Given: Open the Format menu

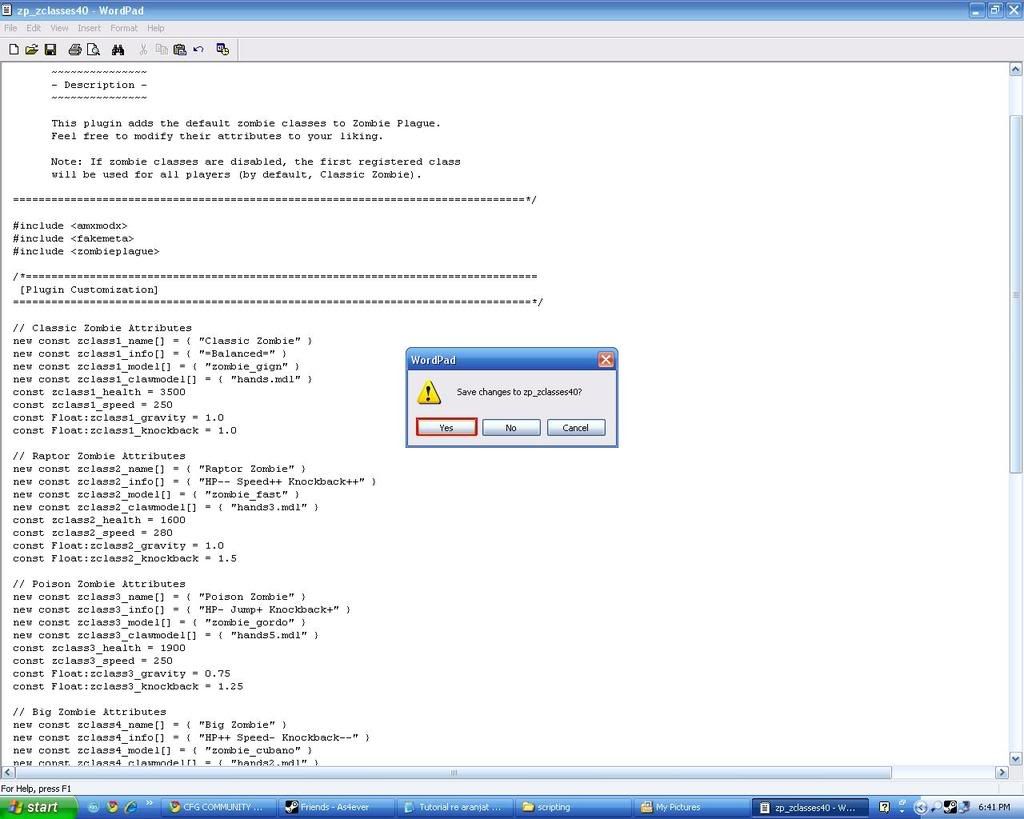Looking at the screenshot, I should point(124,28).
